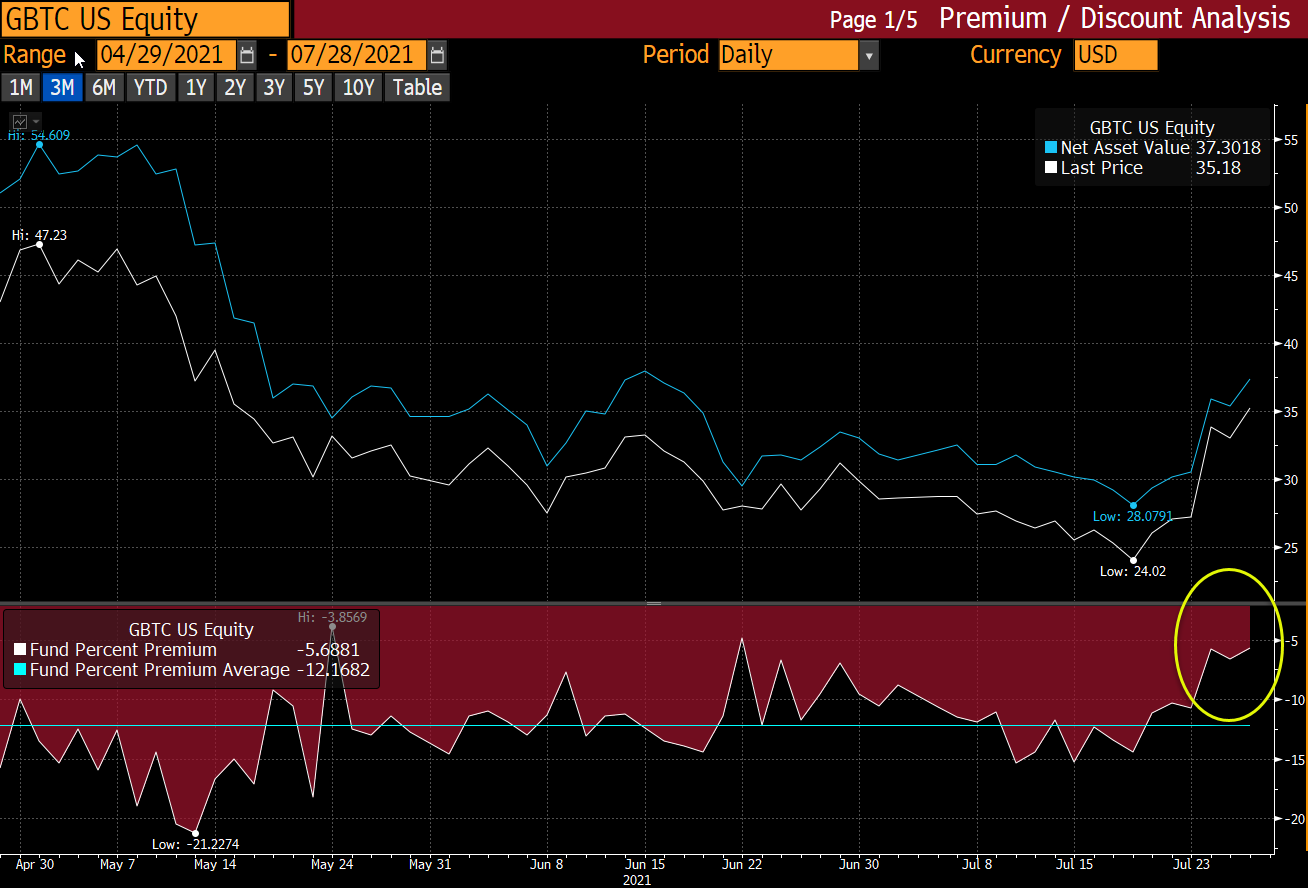Edit the start date 04/29/2021 field
Screen dimensions: 1308x888
(x=167, y=55)
